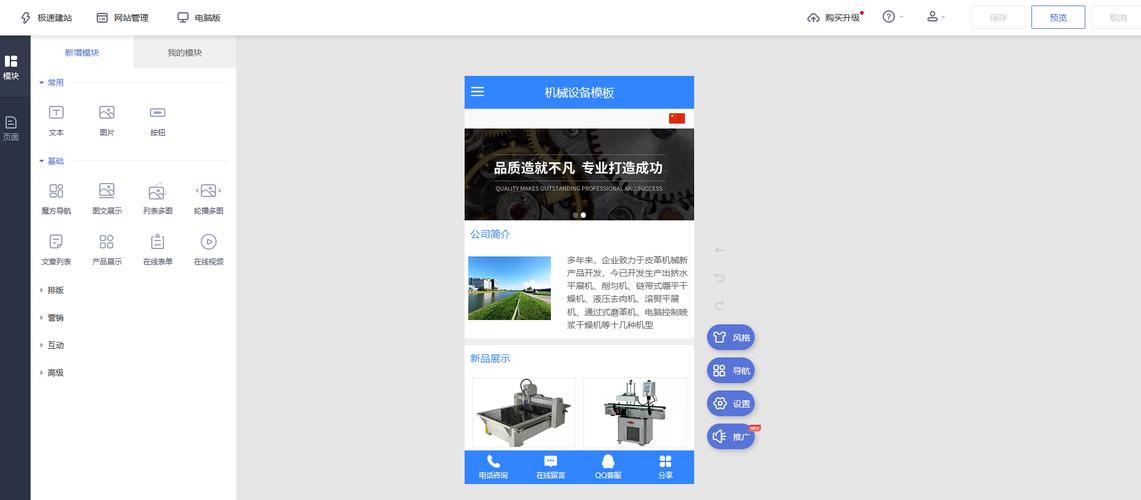The height and width of the screenshot is (500, 1141).
Task: Click the 机械设备模板 title
Action: click(x=579, y=92)
